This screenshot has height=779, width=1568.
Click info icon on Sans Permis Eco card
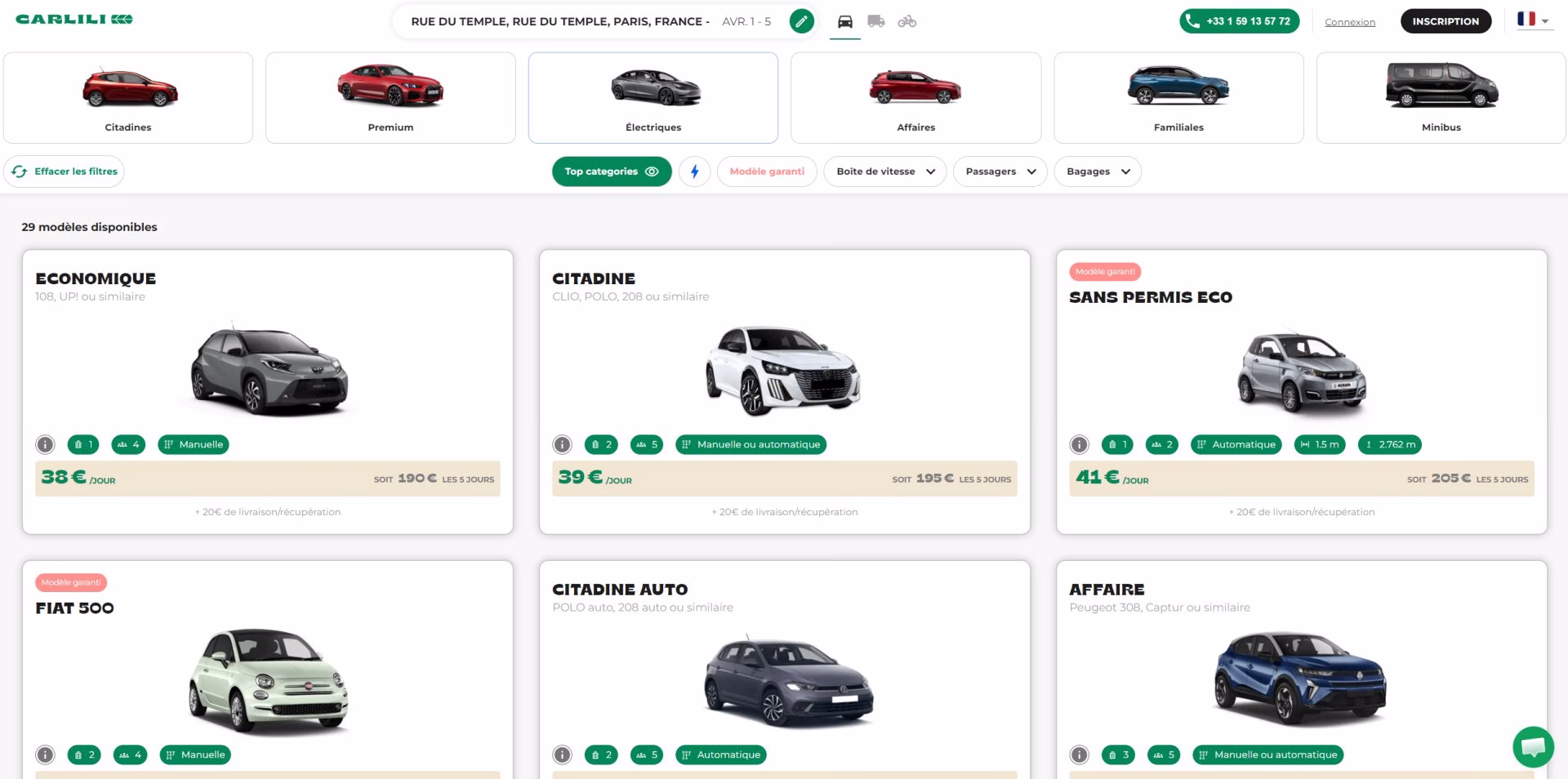click(1079, 444)
